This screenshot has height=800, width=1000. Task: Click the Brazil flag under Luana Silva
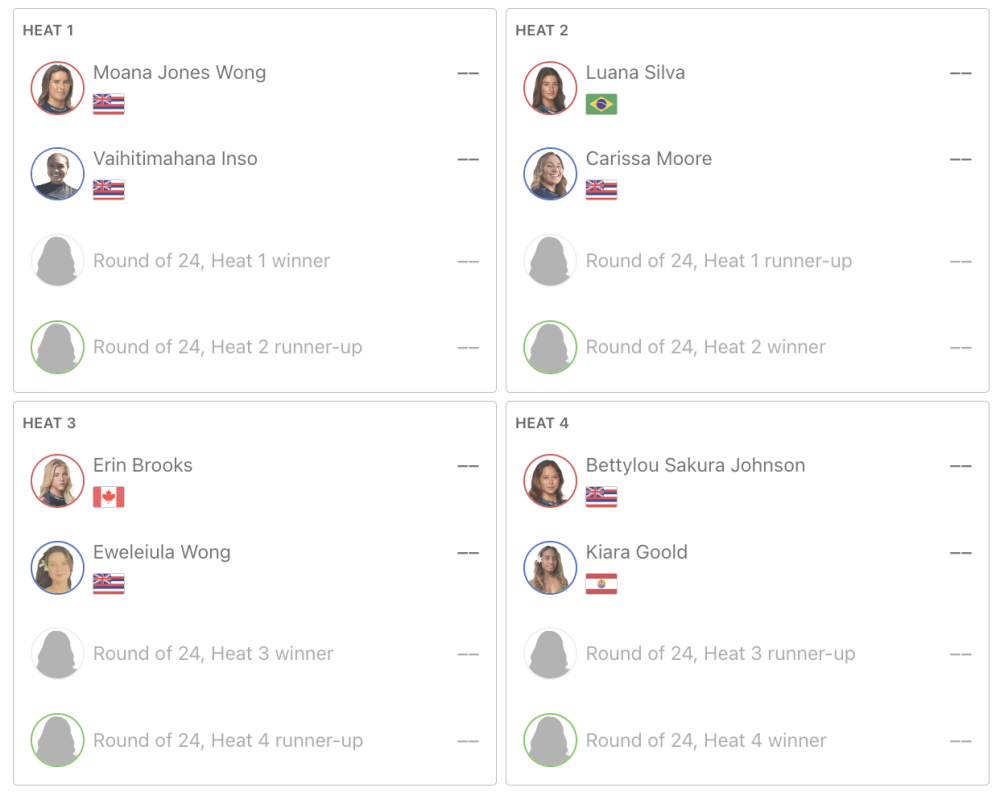tap(601, 104)
